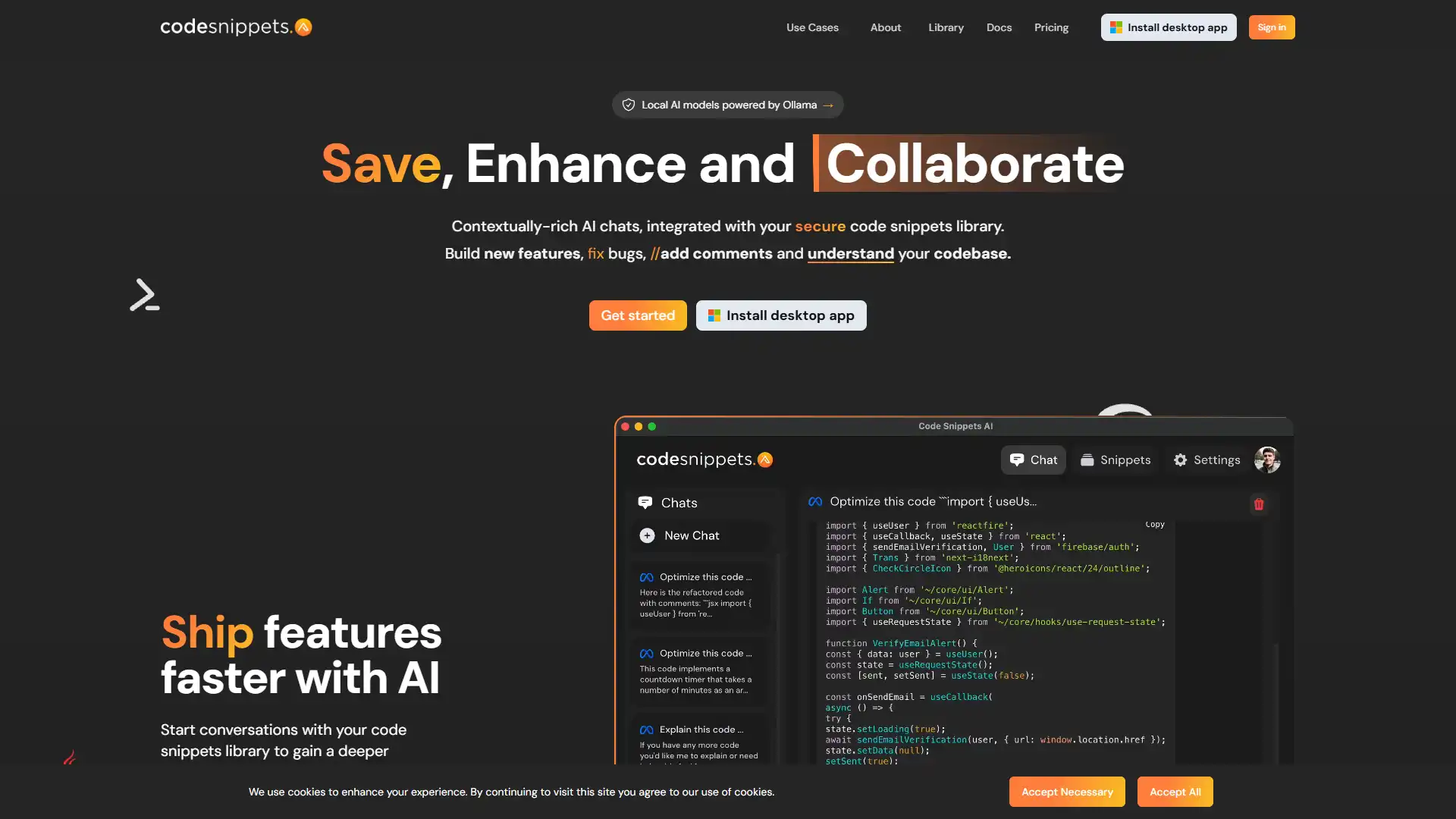1456x819 pixels.
Task: Open the Use Cases menu
Action: click(x=812, y=27)
